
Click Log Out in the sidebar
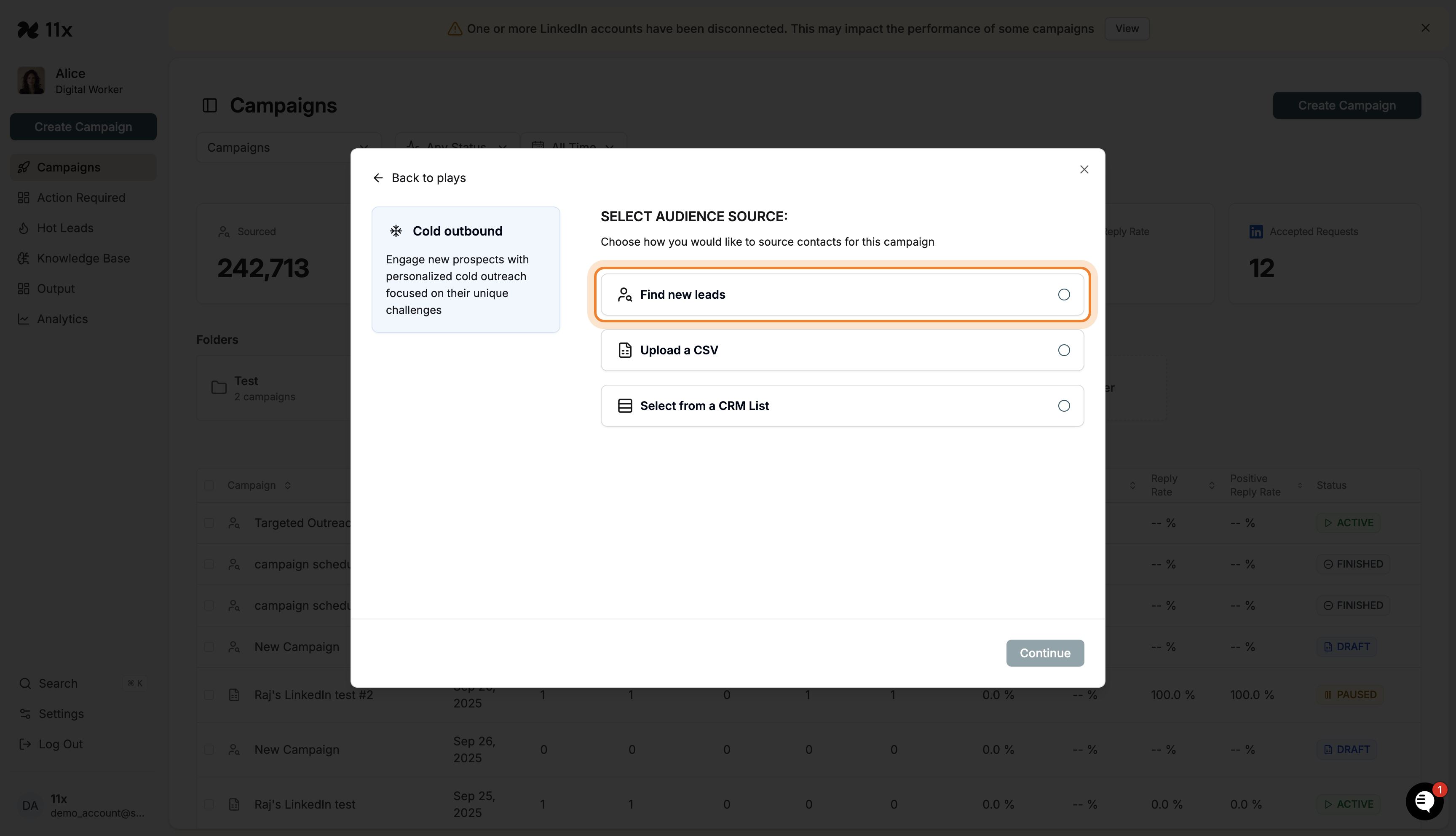pyautogui.click(x=60, y=744)
